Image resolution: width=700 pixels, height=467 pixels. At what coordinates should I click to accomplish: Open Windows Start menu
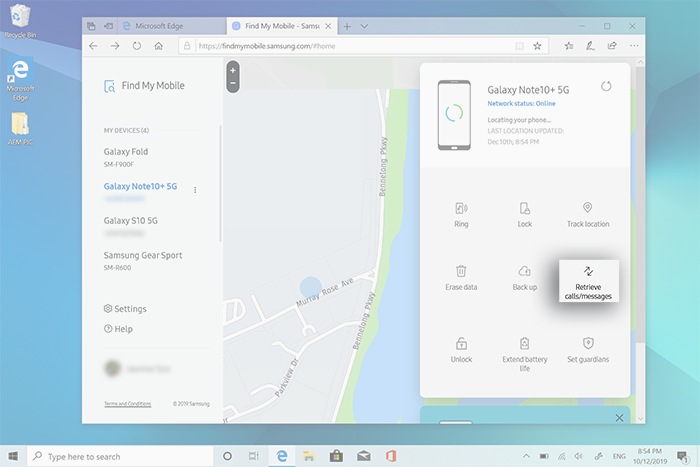[13, 456]
